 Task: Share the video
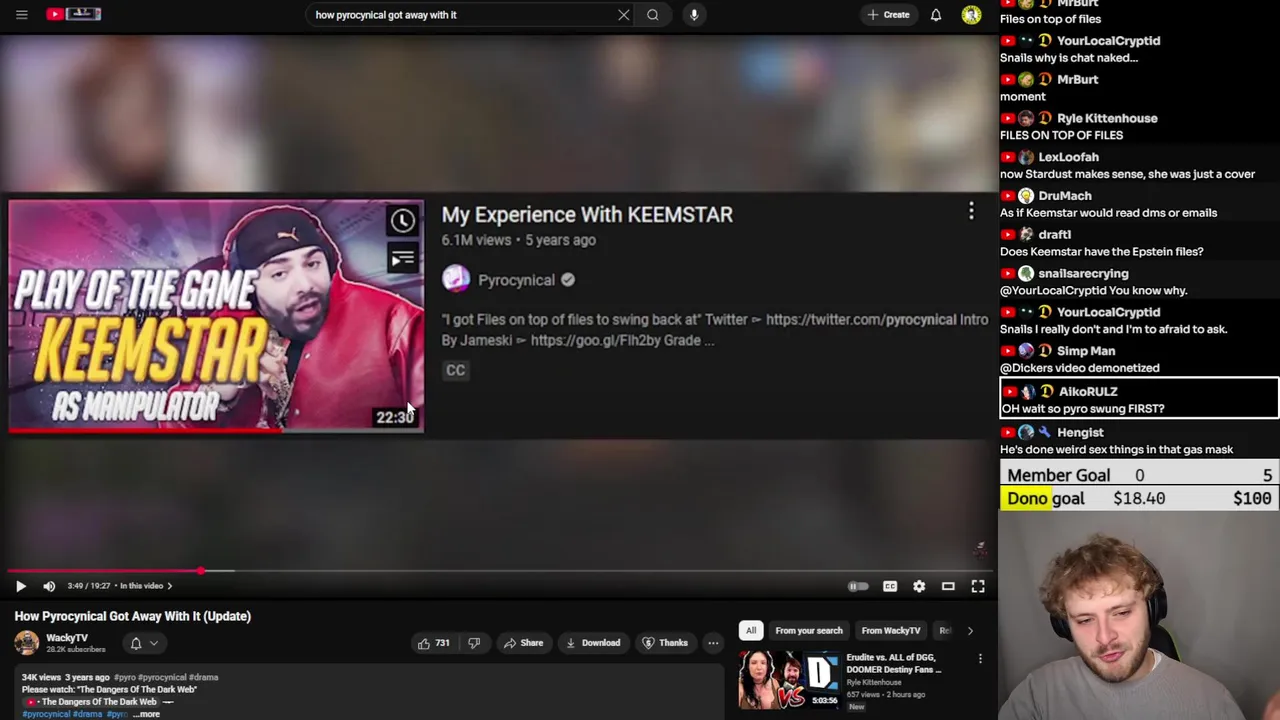523,643
